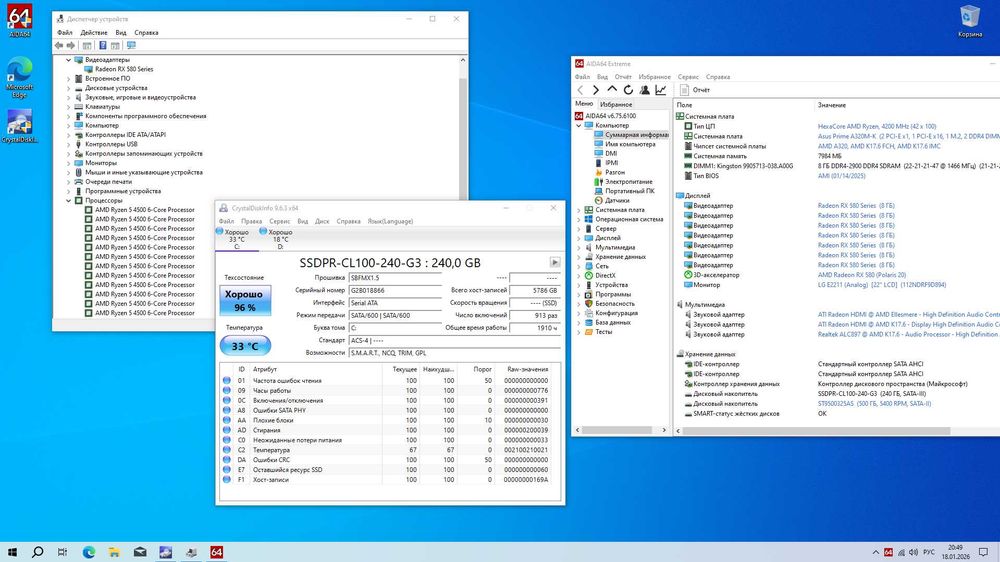Expand Контроллеры USB in Device Manager
The height and width of the screenshot is (562, 1000).
68,144
